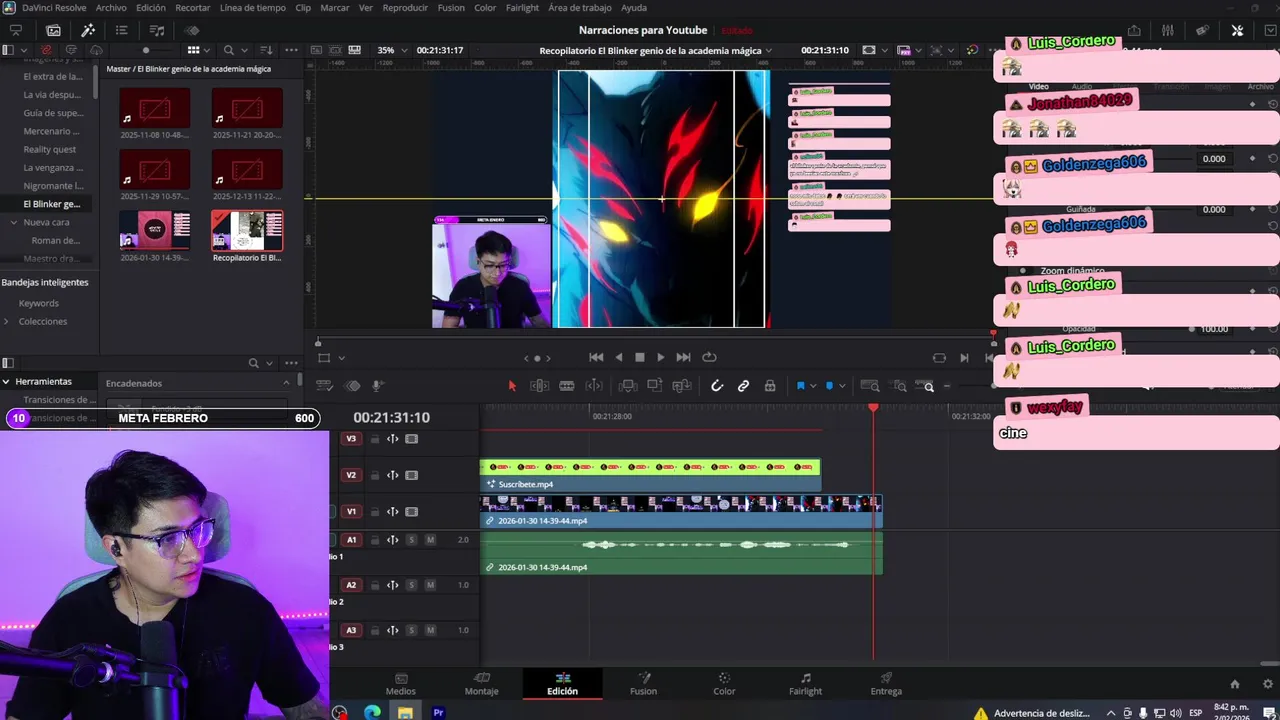Disable video track V2 filmstrip icon
The width and height of the screenshot is (1280, 720).
tap(411, 475)
